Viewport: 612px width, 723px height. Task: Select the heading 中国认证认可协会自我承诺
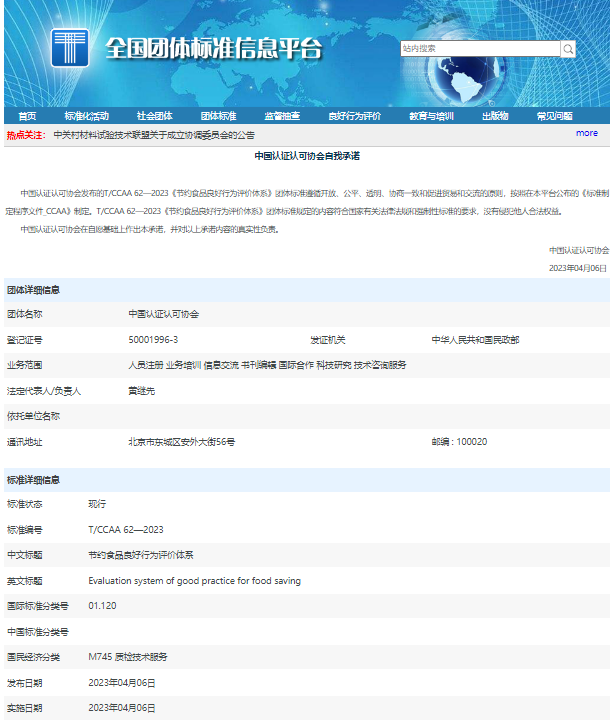(307, 156)
